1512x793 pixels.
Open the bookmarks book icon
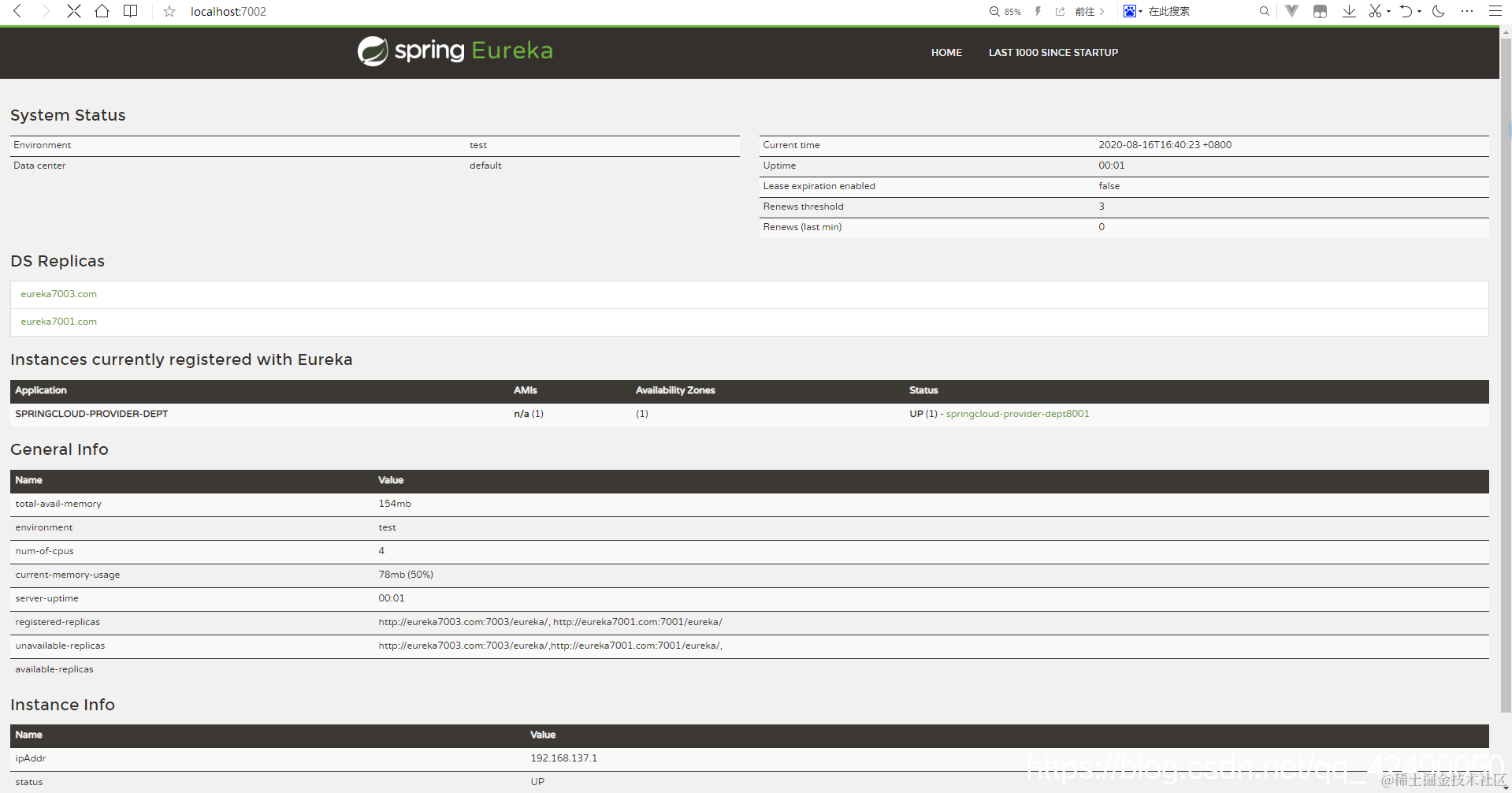(x=131, y=11)
